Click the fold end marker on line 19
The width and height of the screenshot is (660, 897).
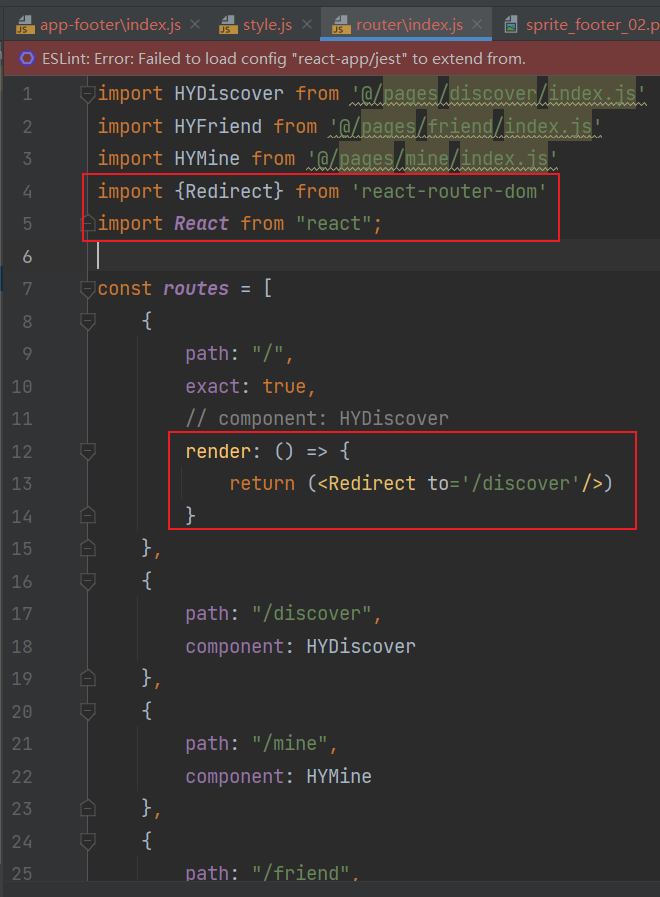(x=88, y=678)
